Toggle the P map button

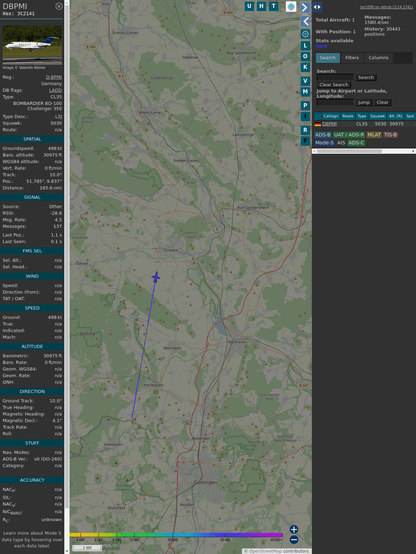305,105
